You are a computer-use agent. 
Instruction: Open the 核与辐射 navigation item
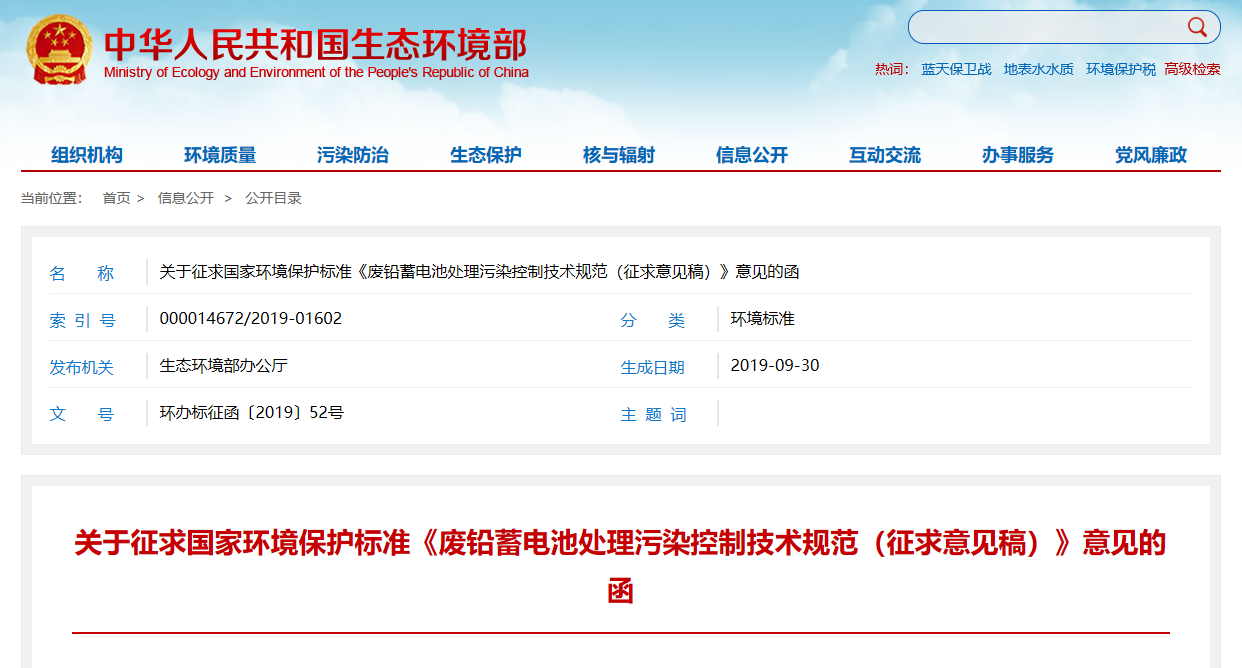point(619,155)
